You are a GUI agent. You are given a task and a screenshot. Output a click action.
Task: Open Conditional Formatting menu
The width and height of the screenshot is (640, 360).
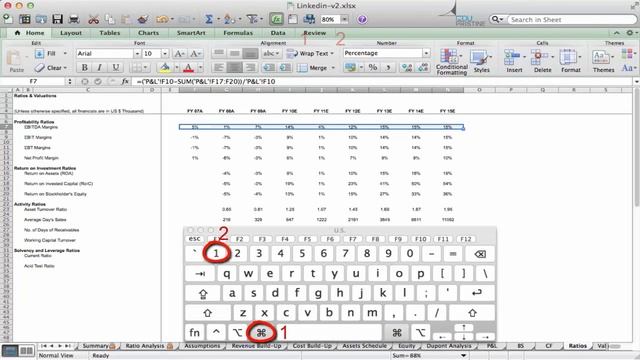pos(451,62)
